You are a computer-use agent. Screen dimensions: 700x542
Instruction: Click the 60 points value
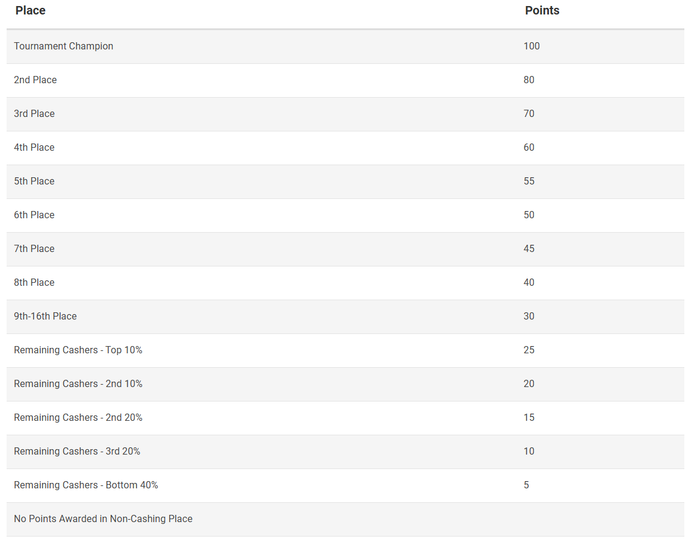pos(529,148)
